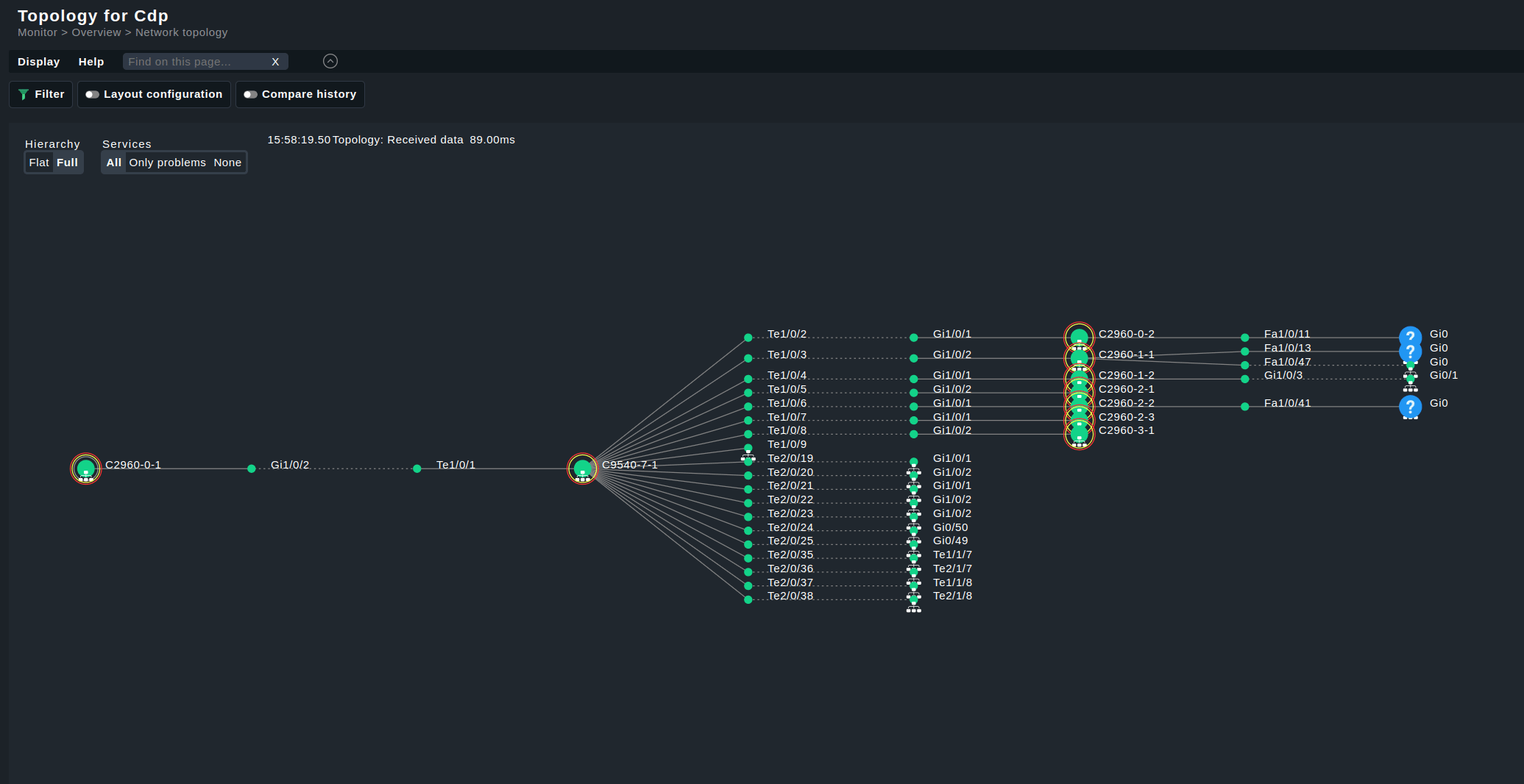Select Full hierarchy option
This screenshot has height=784, width=1524.
coord(67,163)
